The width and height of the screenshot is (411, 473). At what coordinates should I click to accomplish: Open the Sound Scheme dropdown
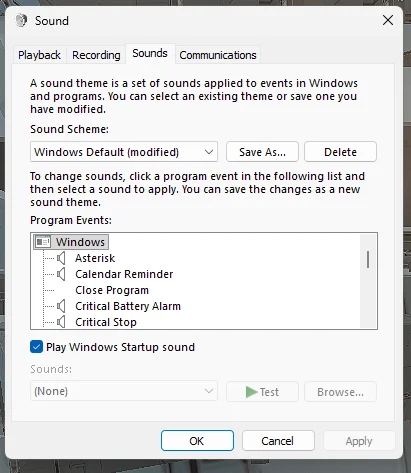[x=124, y=152]
